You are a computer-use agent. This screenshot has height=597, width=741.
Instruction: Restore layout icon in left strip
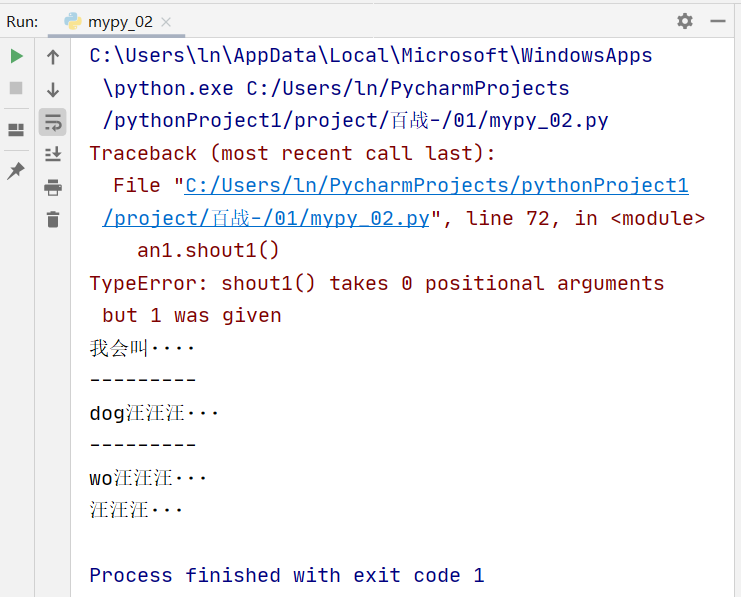click(16, 130)
